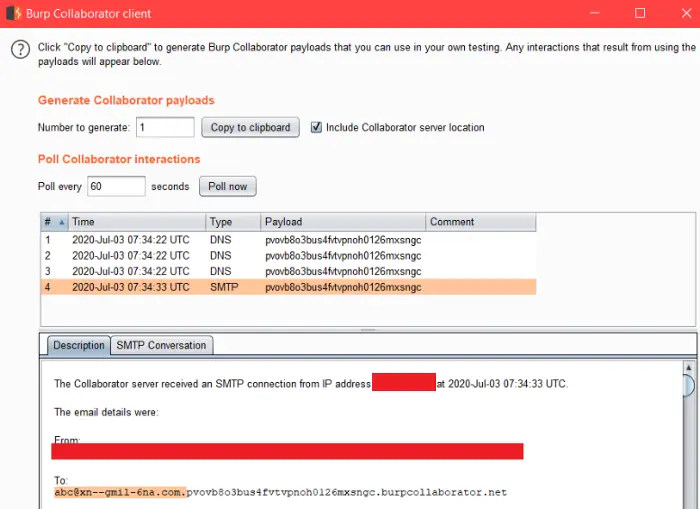Click the Comment column header

(x=481, y=222)
